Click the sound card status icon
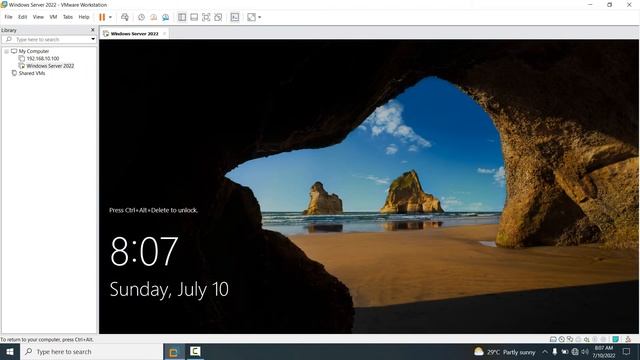 pos(587,339)
